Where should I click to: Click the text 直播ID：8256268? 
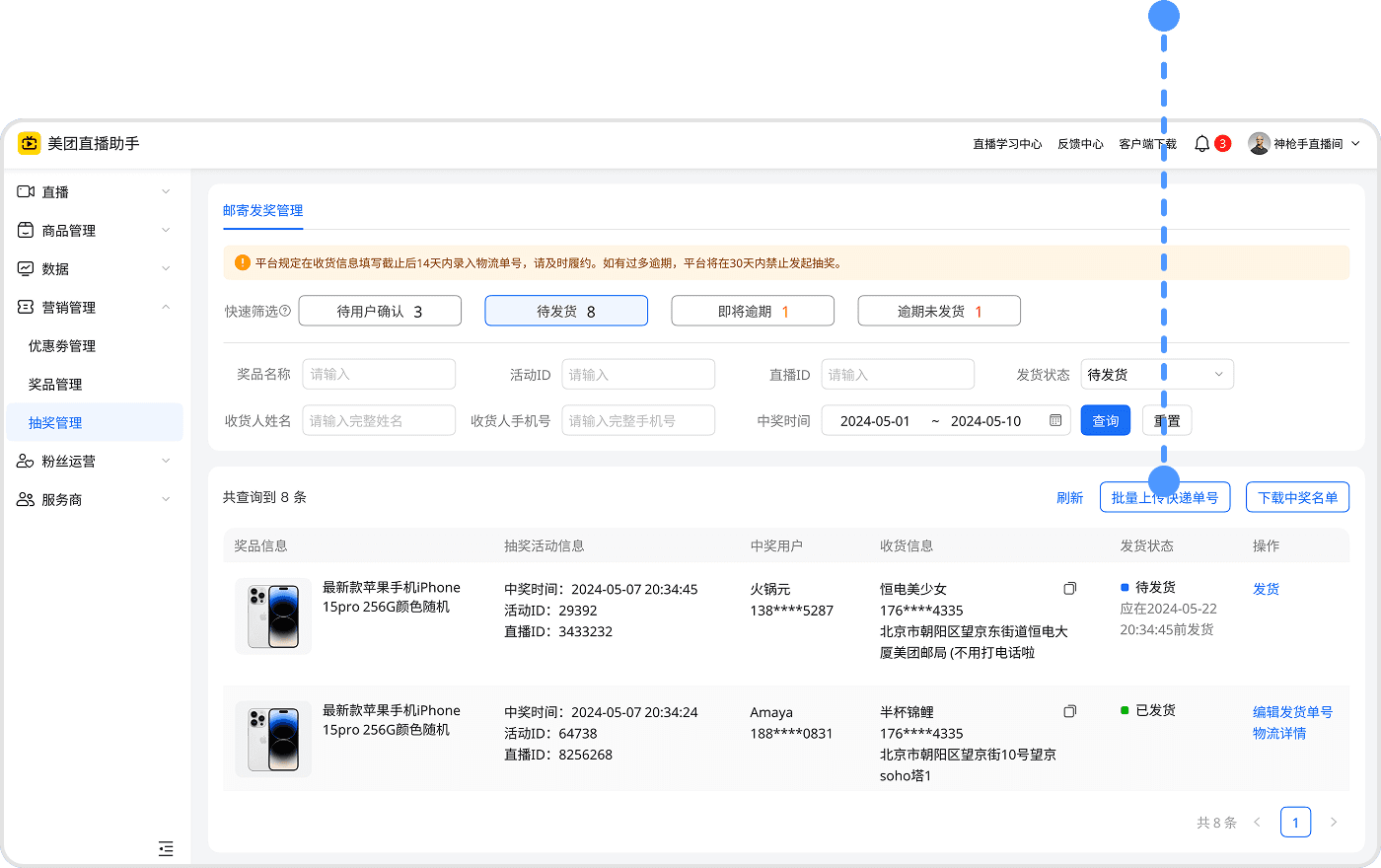coord(558,754)
